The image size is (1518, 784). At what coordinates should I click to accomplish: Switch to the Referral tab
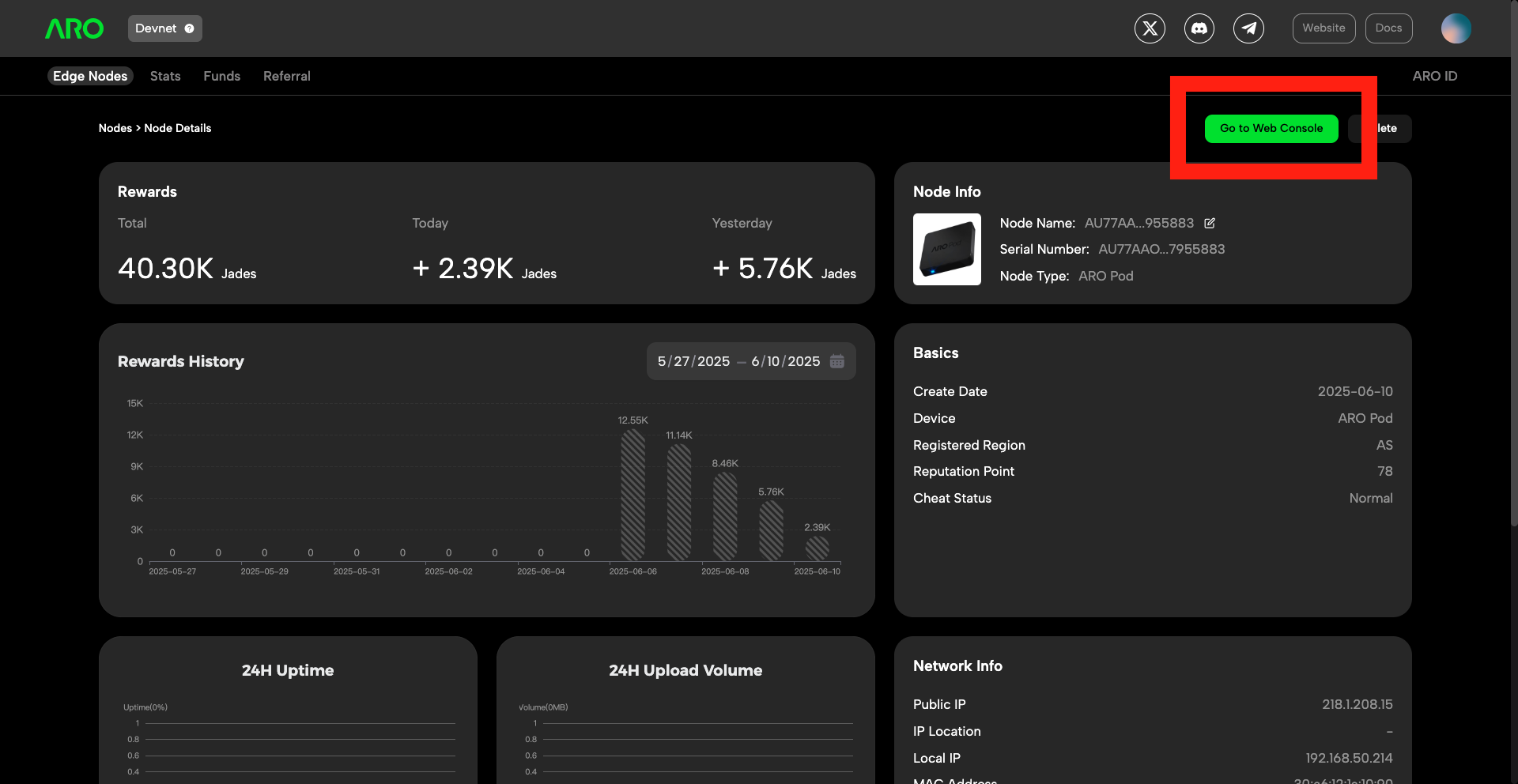click(x=287, y=76)
